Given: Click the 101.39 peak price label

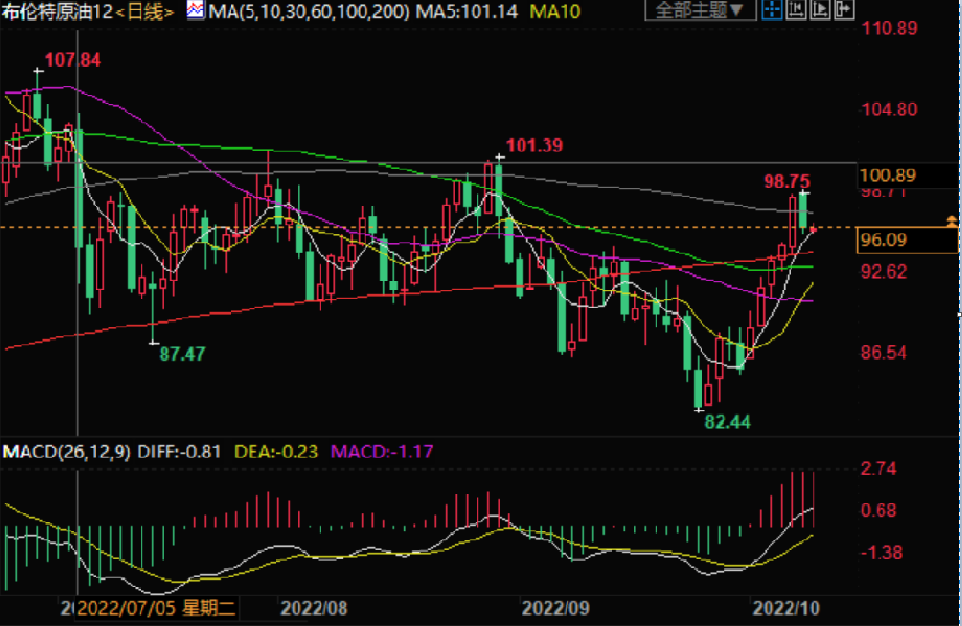Looking at the screenshot, I should pyautogui.click(x=534, y=146).
